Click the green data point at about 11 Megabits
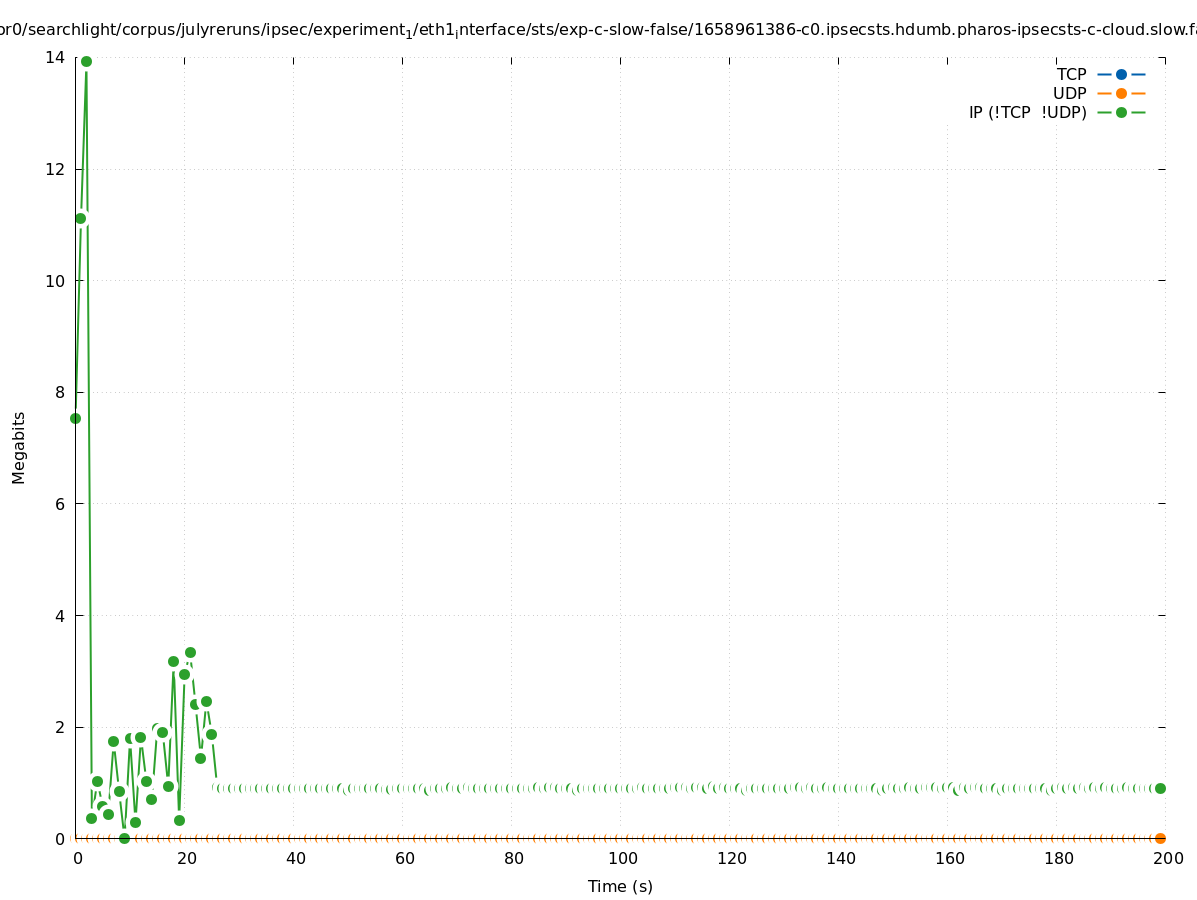The image size is (1197, 900). [80, 218]
